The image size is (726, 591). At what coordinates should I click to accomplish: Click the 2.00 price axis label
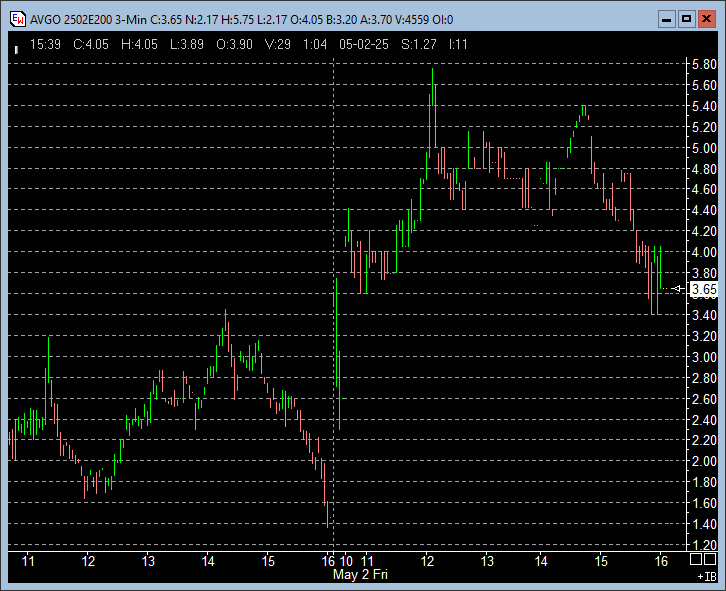pyautogui.click(x=704, y=461)
